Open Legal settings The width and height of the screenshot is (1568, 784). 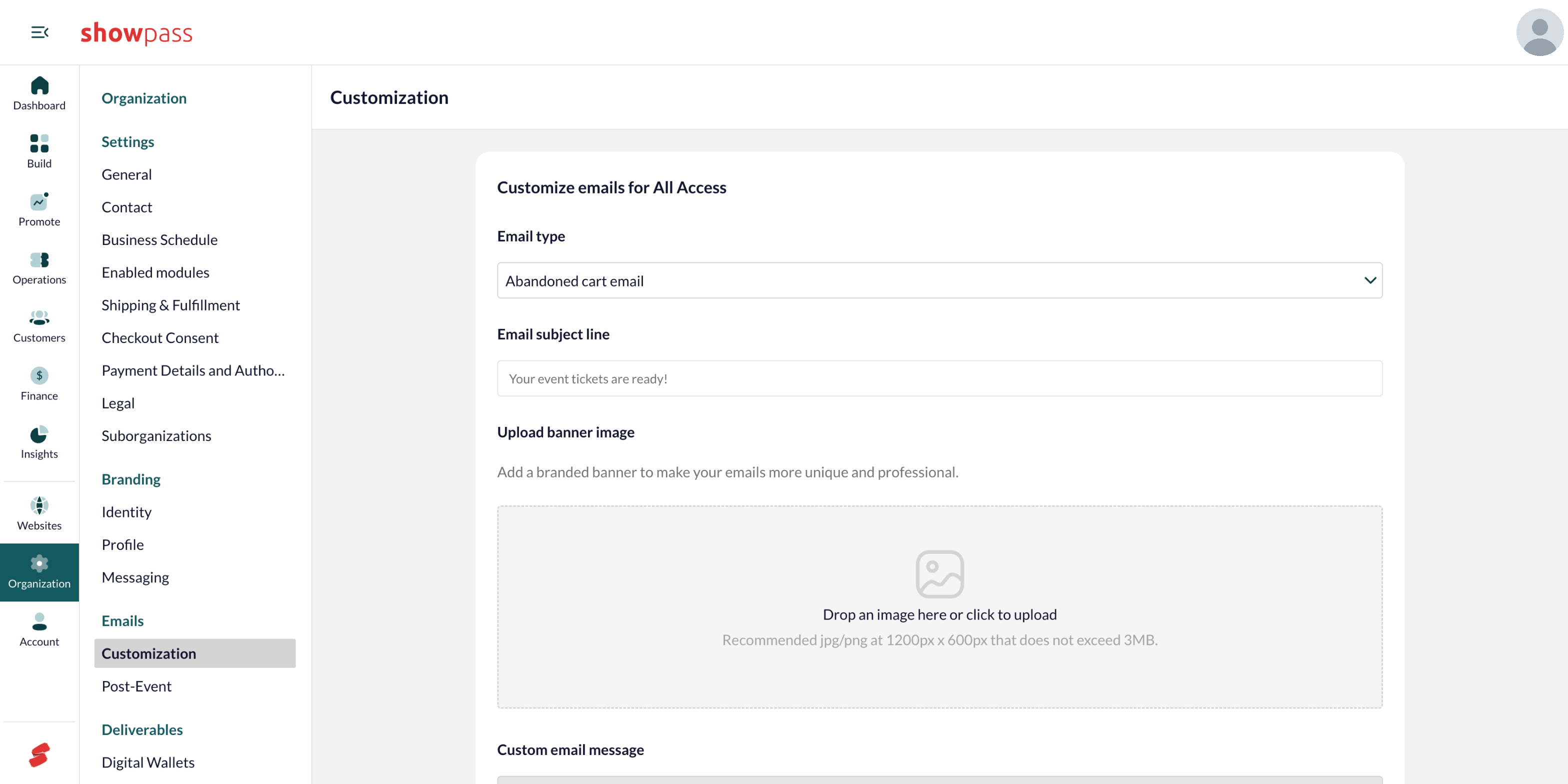(118, 403)
